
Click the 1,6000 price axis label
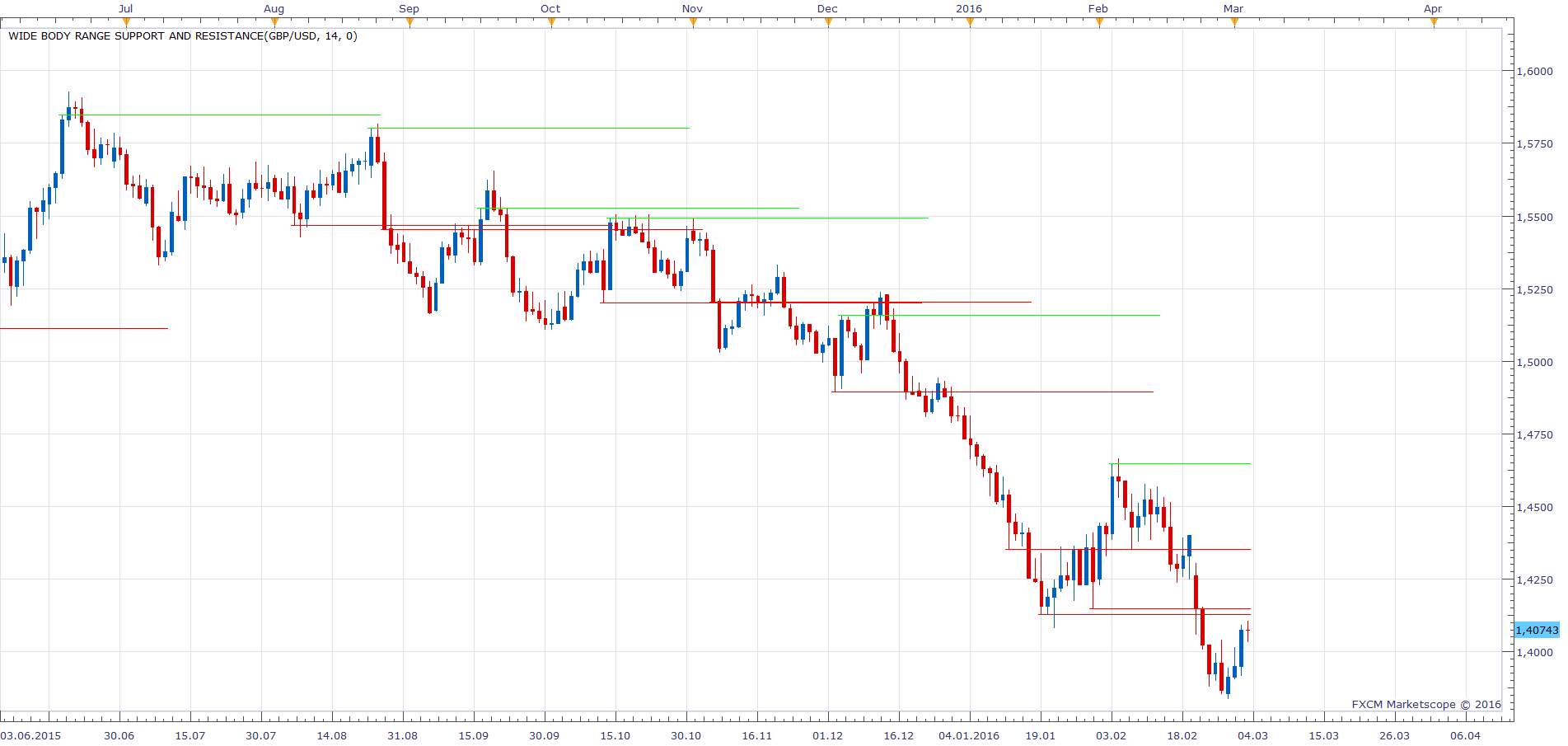pos(1535,72)
